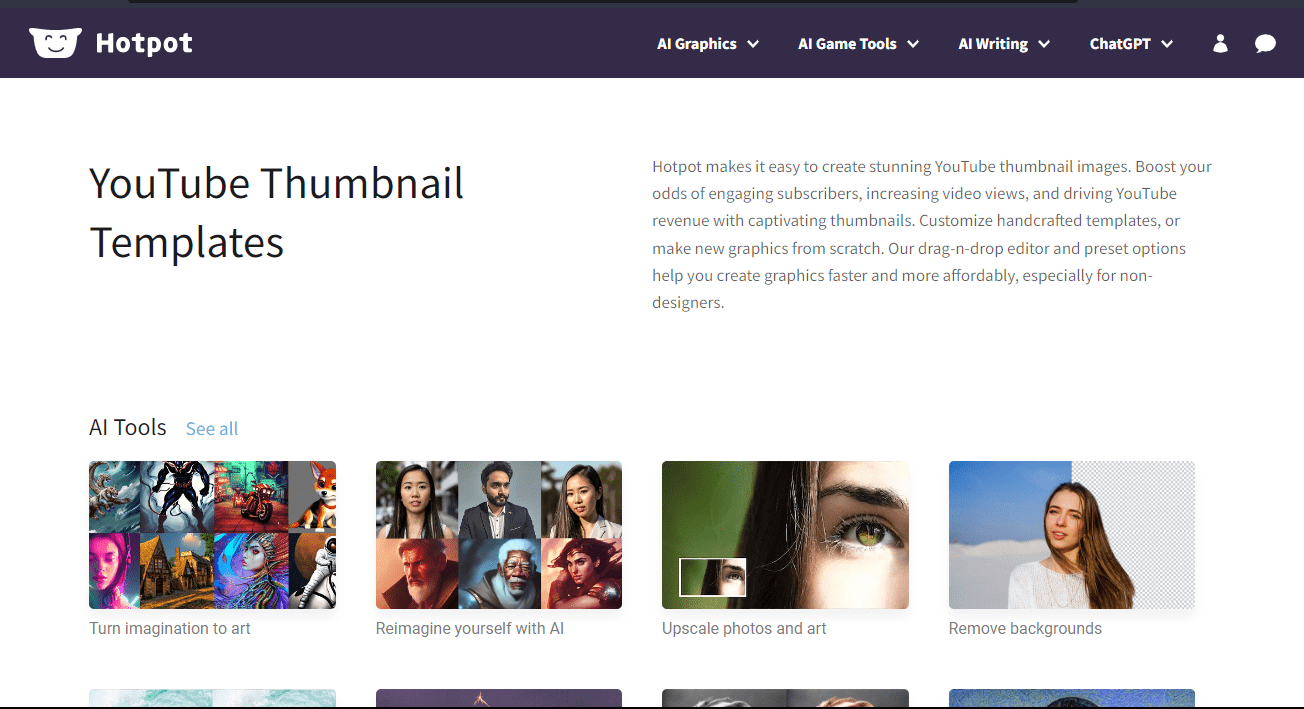Click the Hotpot description paragraph

(x=932, y=234)
